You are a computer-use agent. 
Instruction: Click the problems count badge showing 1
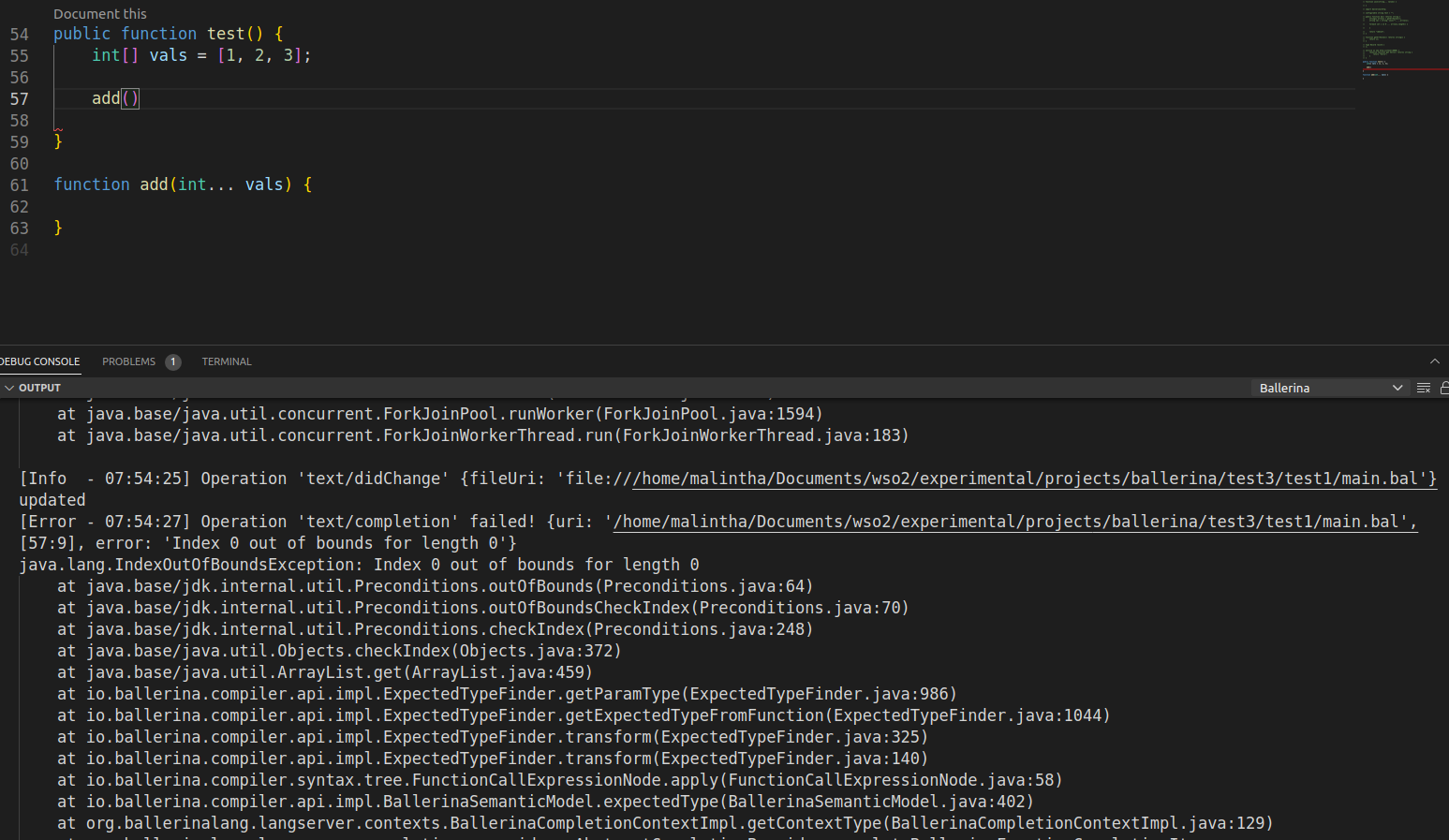173,361
